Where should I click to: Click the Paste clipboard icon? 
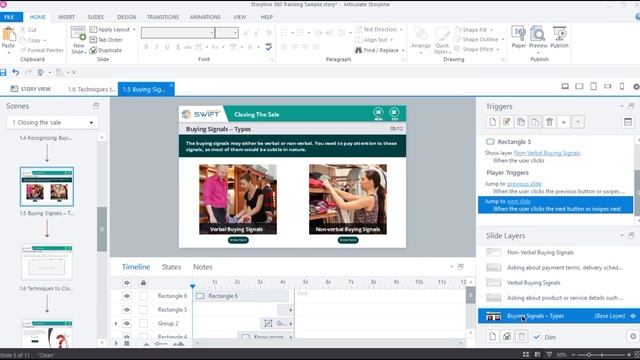pyautogui.click(x=8, y=35)
